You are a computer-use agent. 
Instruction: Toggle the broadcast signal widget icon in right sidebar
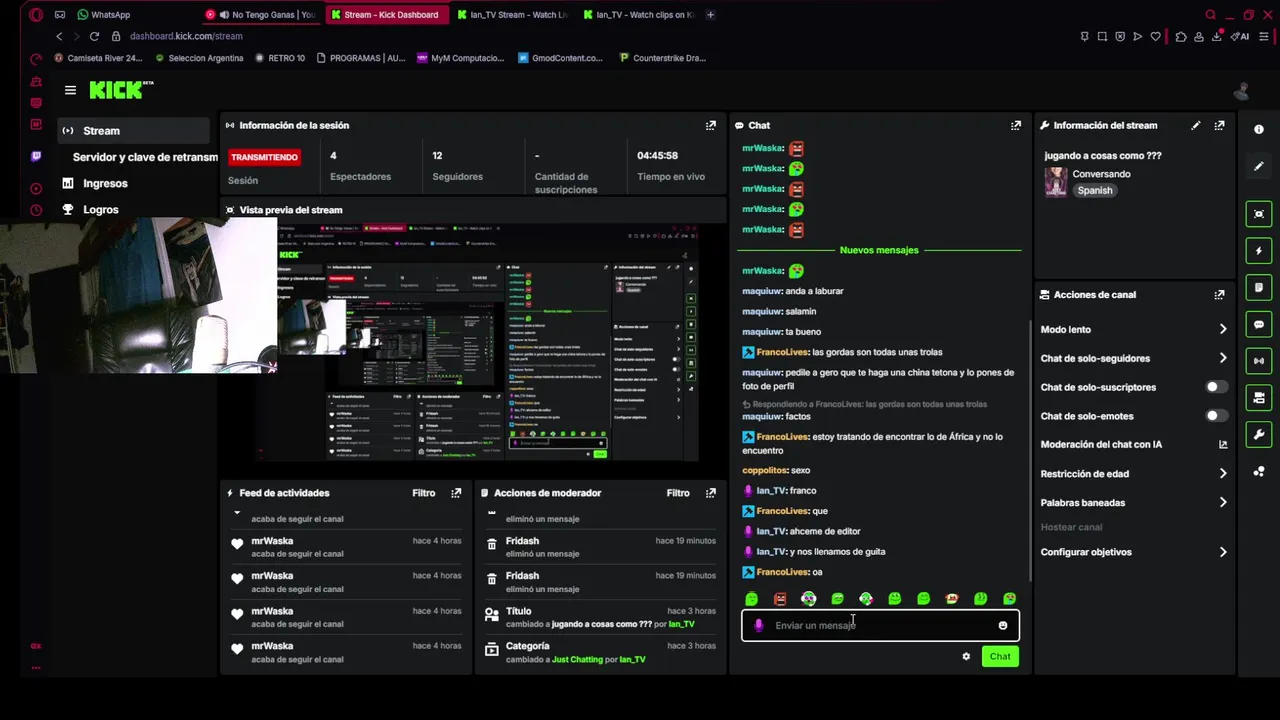point(1259,361)
